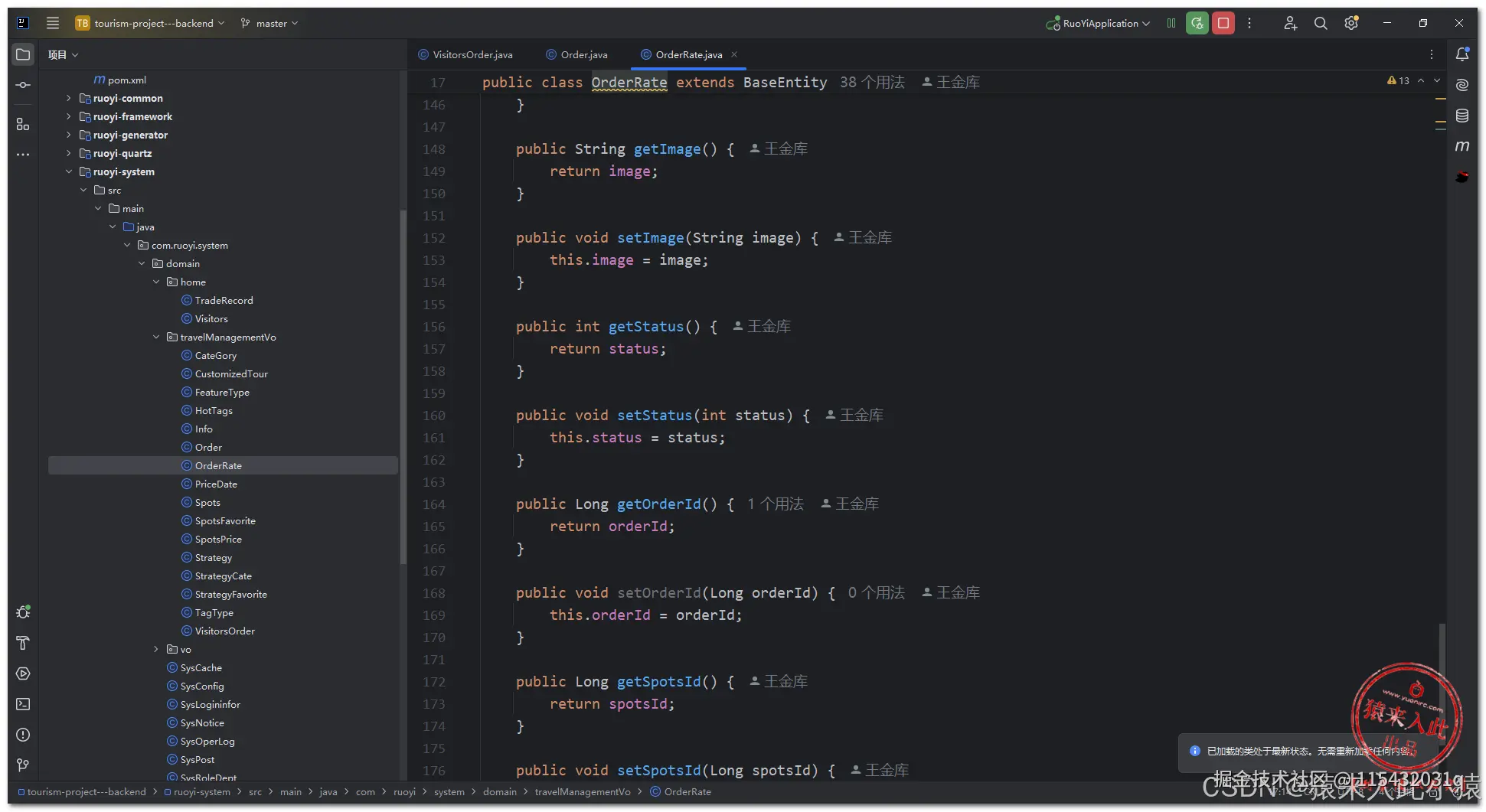
Task: Collapse the travelManagementVo package
Action: pos(156,337)
